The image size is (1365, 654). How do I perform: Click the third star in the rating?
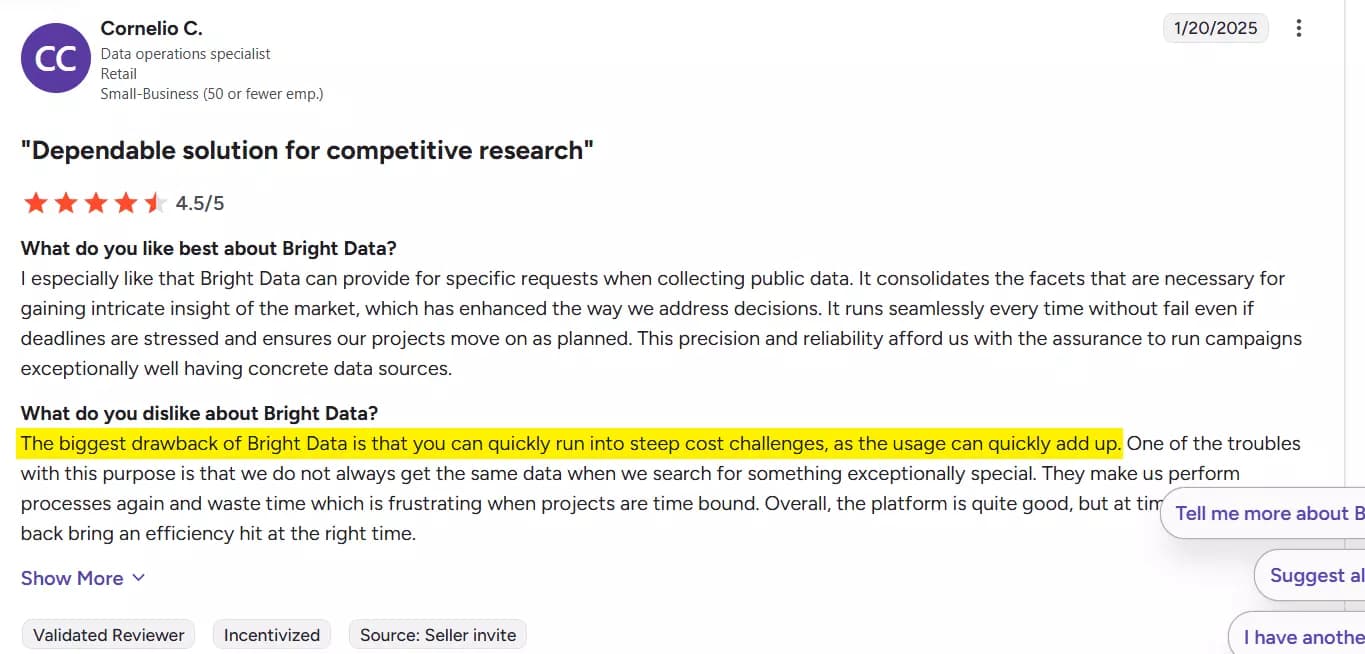coord(94,202)
